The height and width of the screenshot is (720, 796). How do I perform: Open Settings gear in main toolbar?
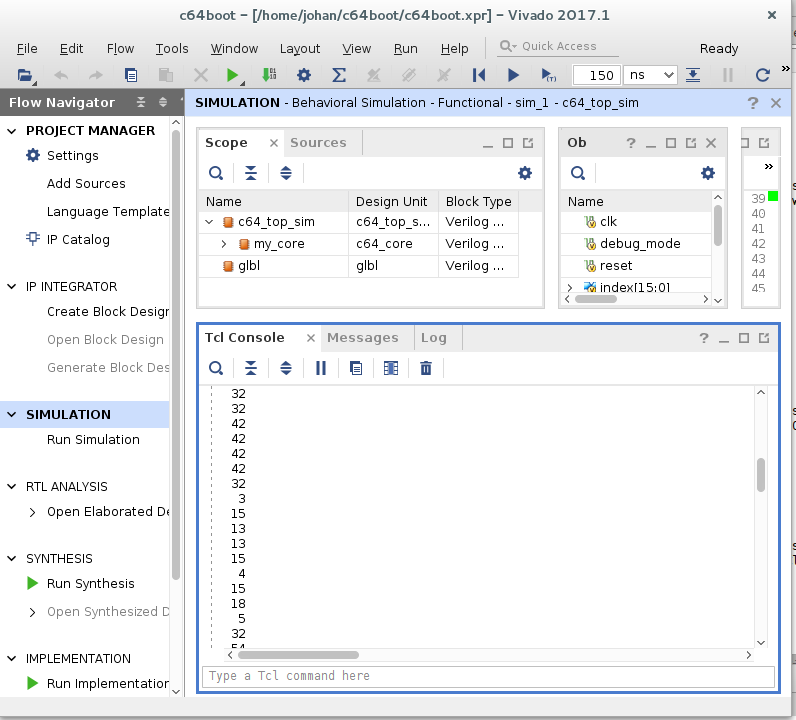tap(304, 75)
